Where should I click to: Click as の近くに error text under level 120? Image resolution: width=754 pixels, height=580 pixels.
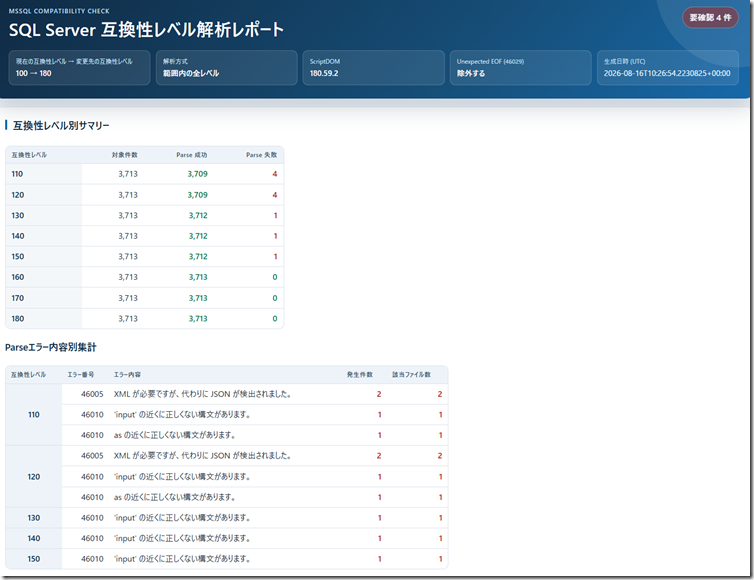pyautogui.click(x=175, y=497)
